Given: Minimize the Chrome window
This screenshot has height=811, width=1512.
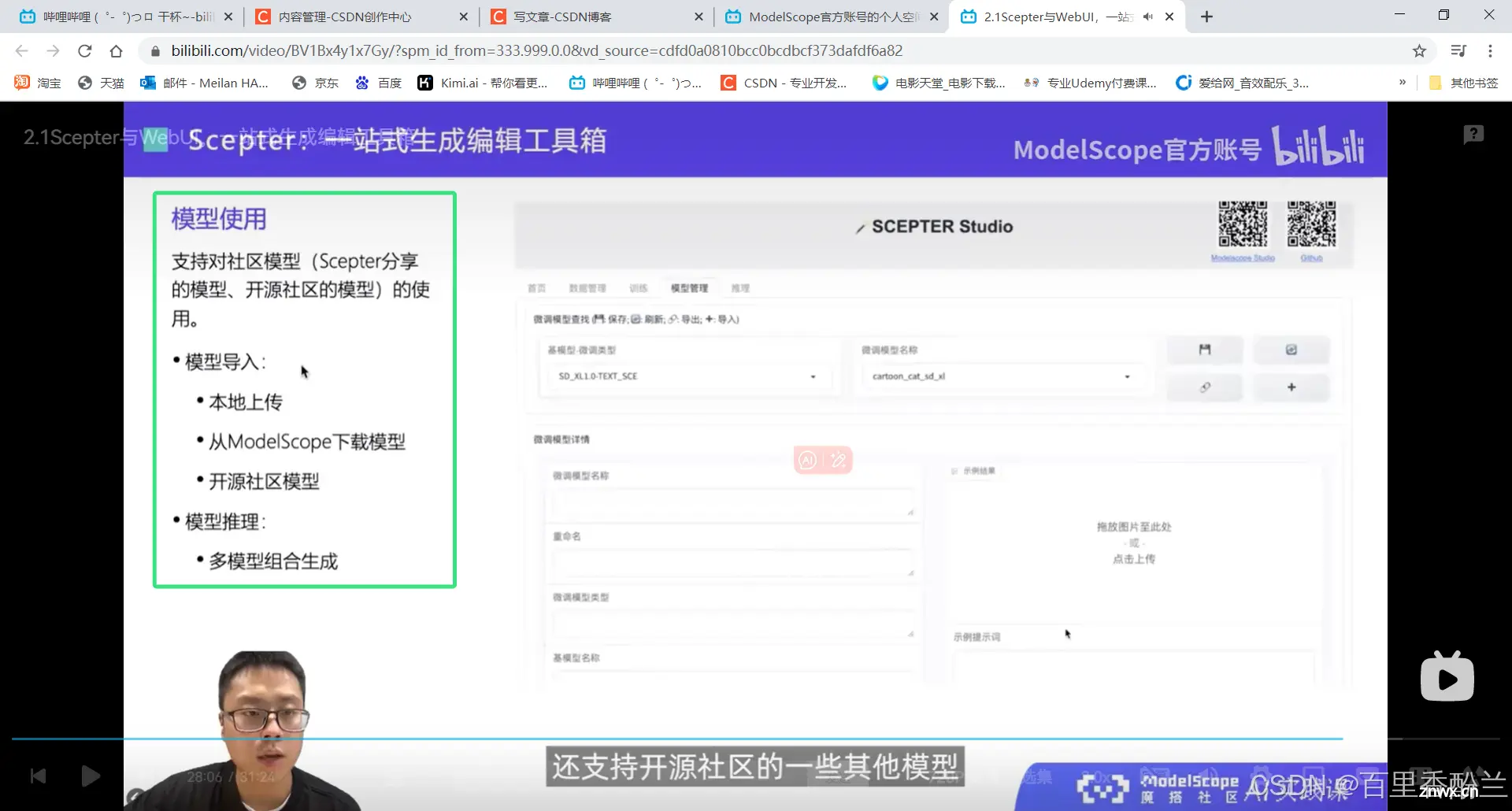Looking at the screenshot, I should click(1399, 15).
